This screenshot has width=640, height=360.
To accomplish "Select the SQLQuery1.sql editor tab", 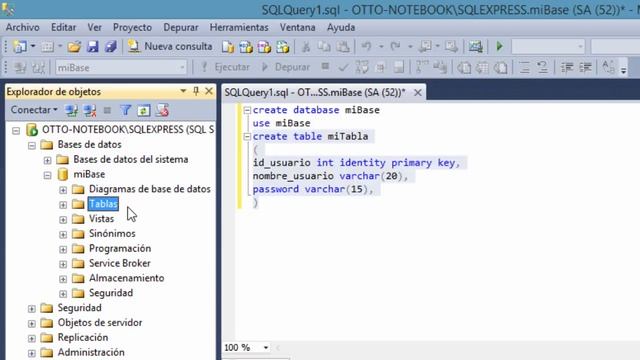I will [x=315, y=93].
